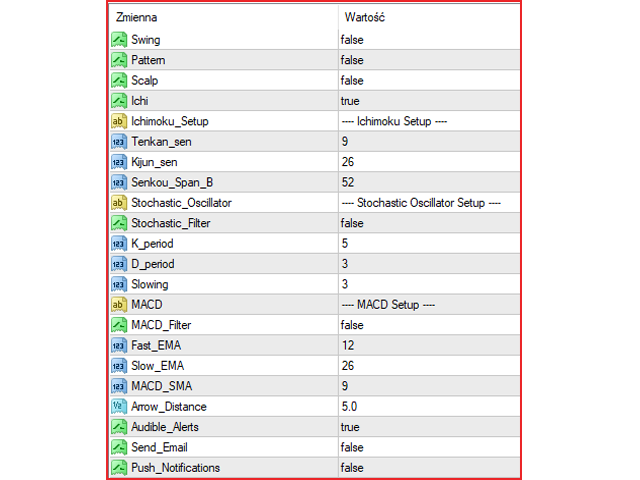Select the Stochastic_Filter value false
The image size is (640, 480).
352,223
